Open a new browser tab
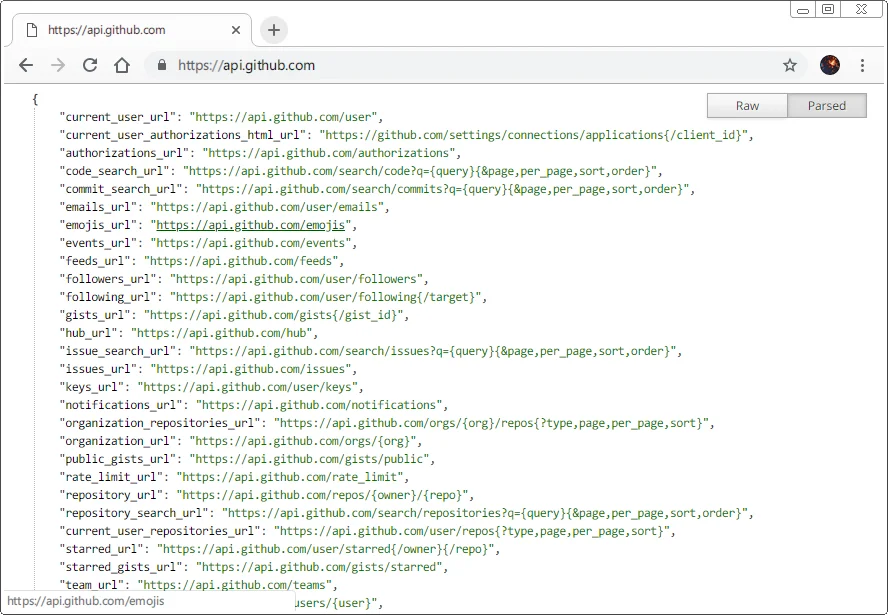888x615 pixels. (x=273, y=29)
